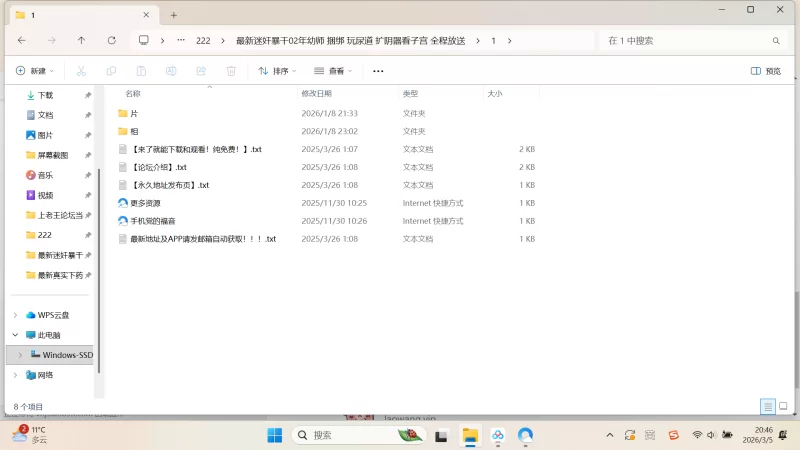Open the new tab with the plus button
The image size is (800, 450).
click(x=173, y=15)
